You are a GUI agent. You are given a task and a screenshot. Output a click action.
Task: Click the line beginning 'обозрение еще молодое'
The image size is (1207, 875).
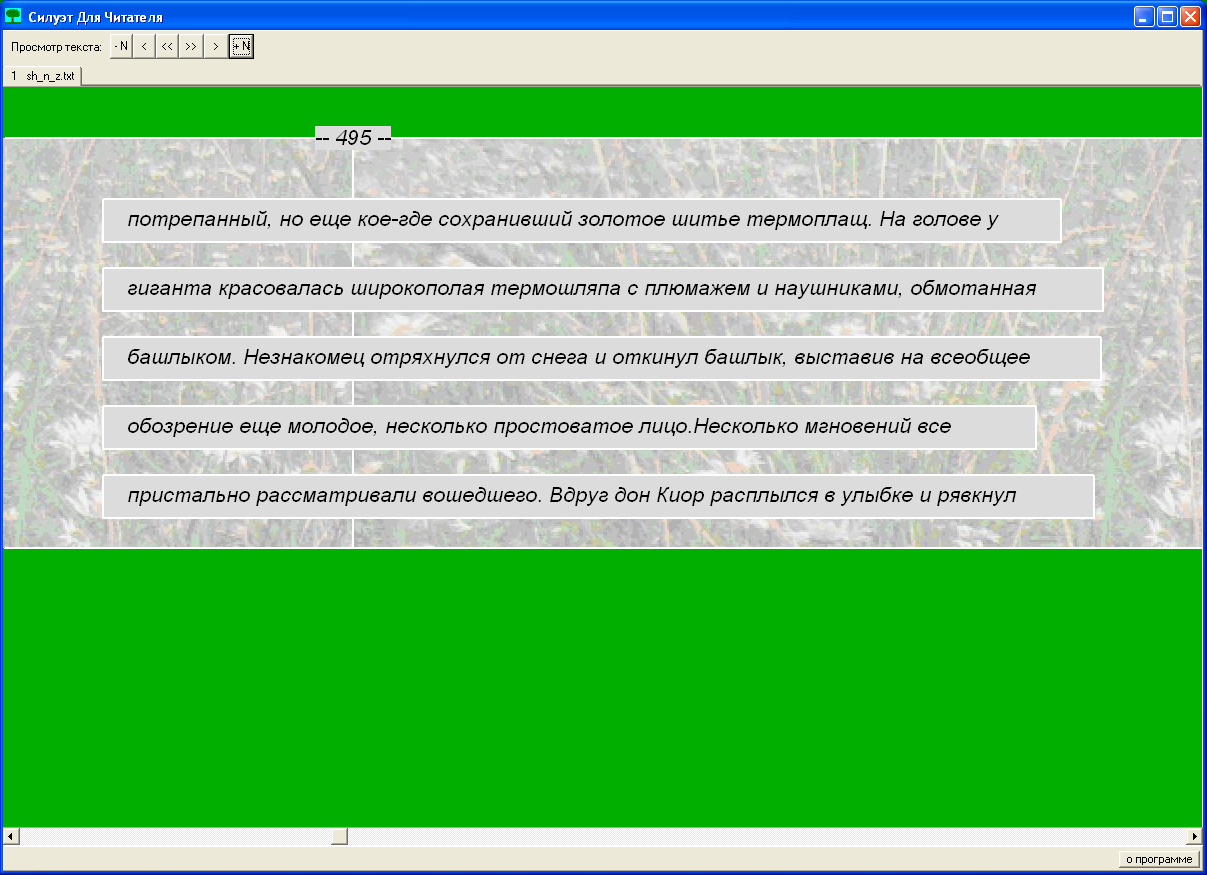click(568, 427)
